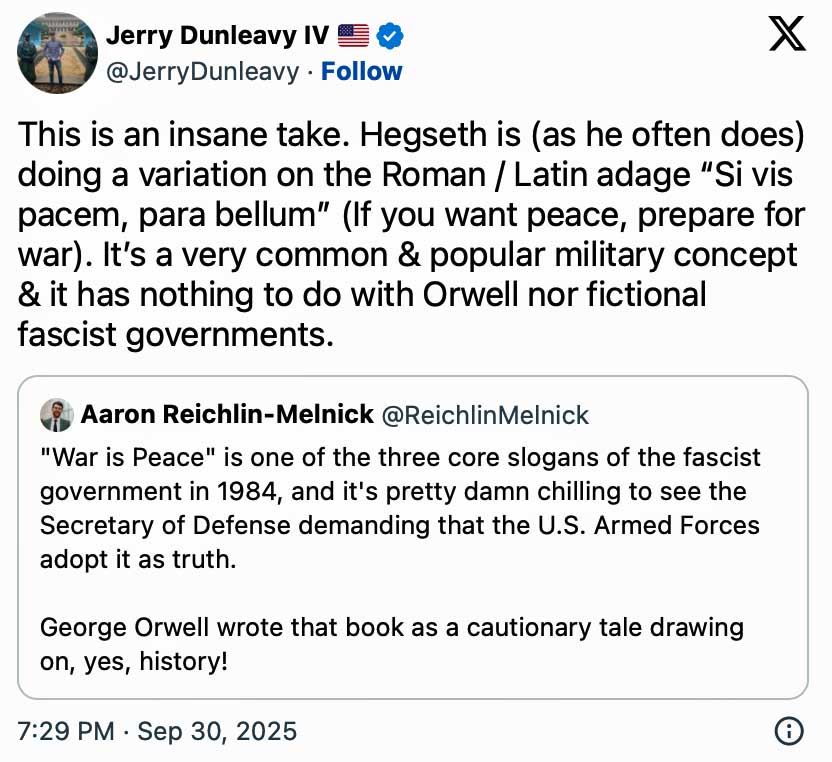The height and width of the screenshot is (762, 832).
Task: Click Jerry Dunleavy's profile avatar
Action: click(x=57, y=53)
